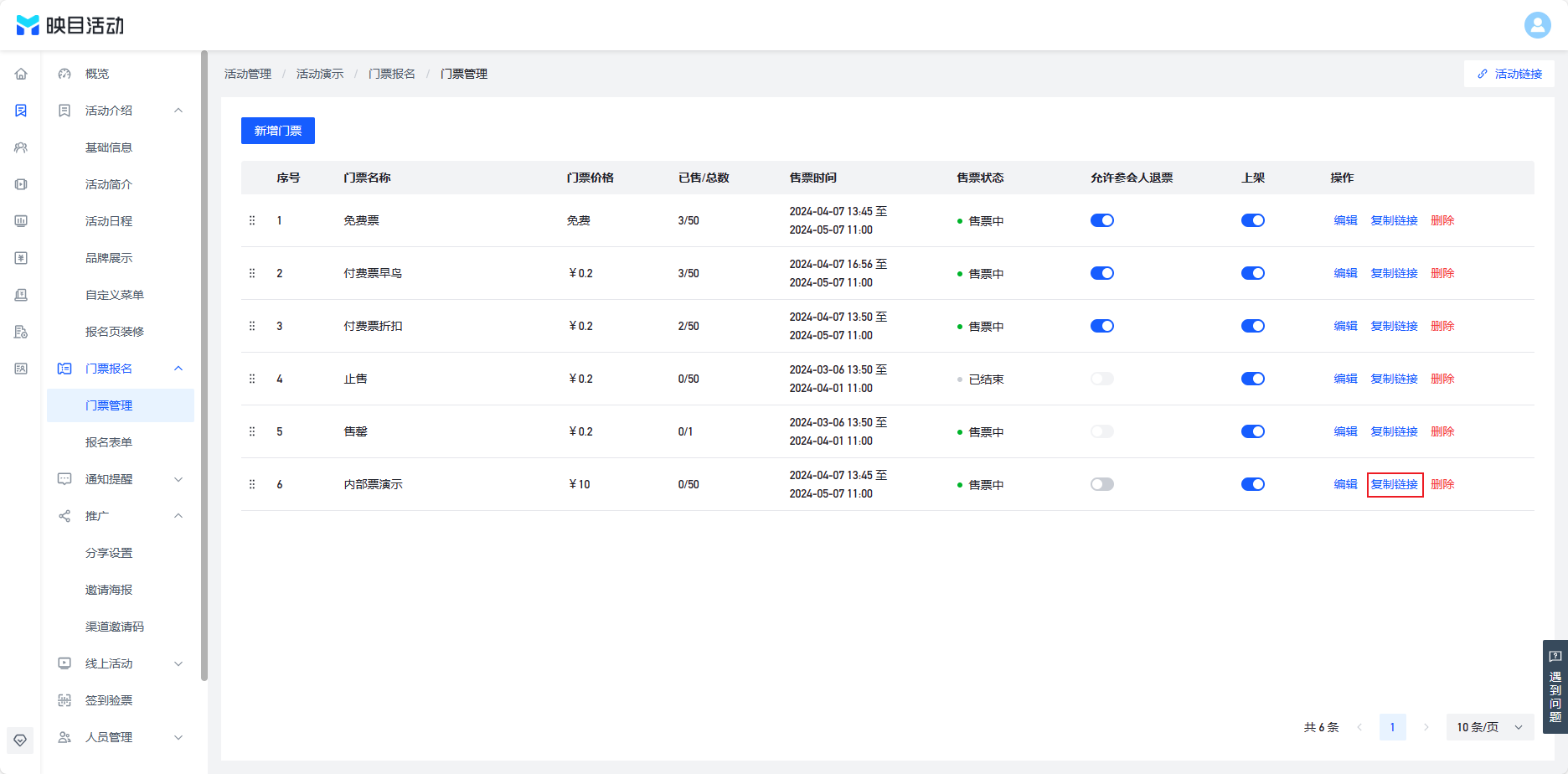Click the 活动链接 button
Image resolution: width=1568 pixels, height=774 pixels.
[1509, 74]
